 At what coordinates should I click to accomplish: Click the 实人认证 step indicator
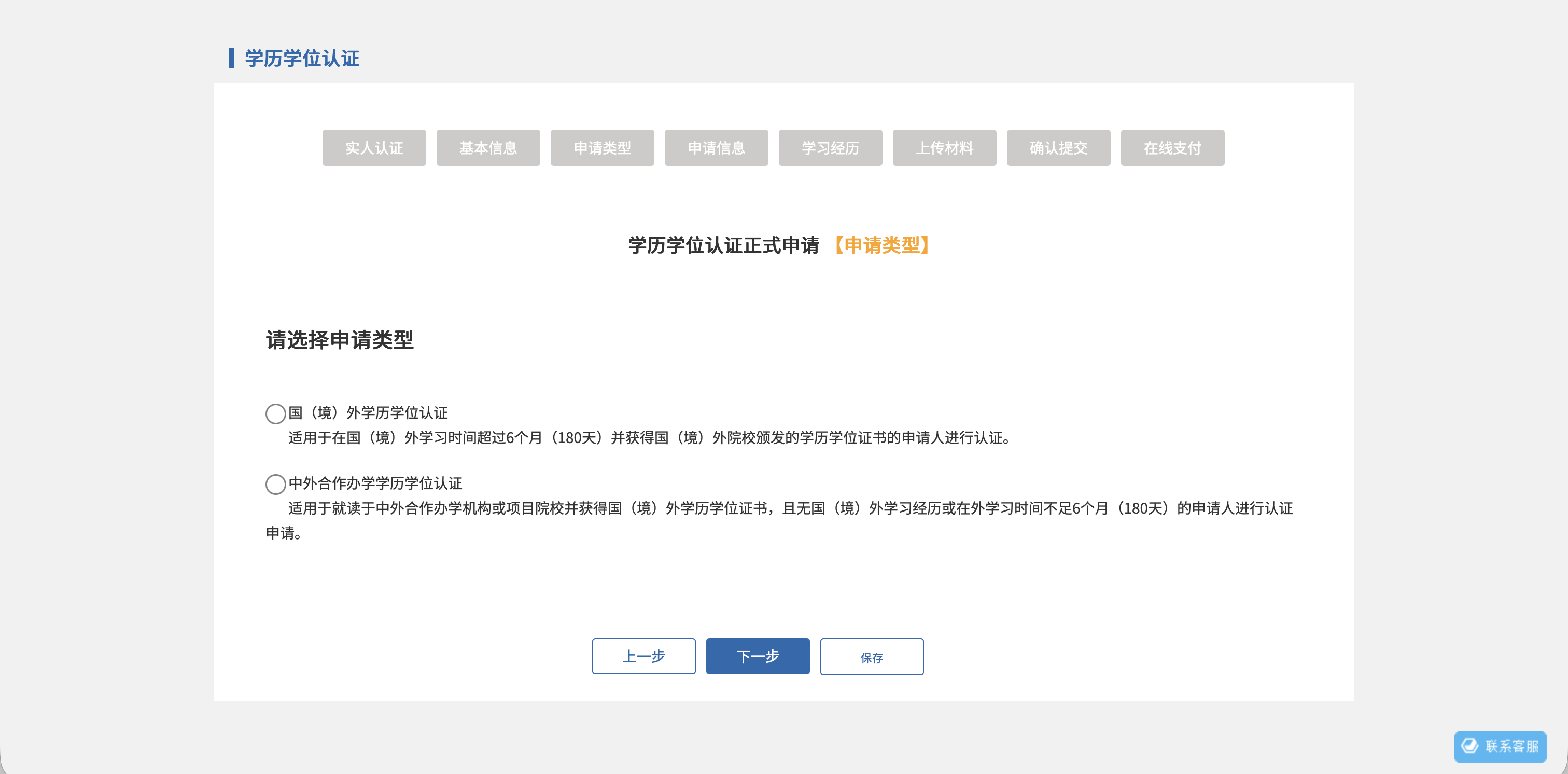point(374,148)
